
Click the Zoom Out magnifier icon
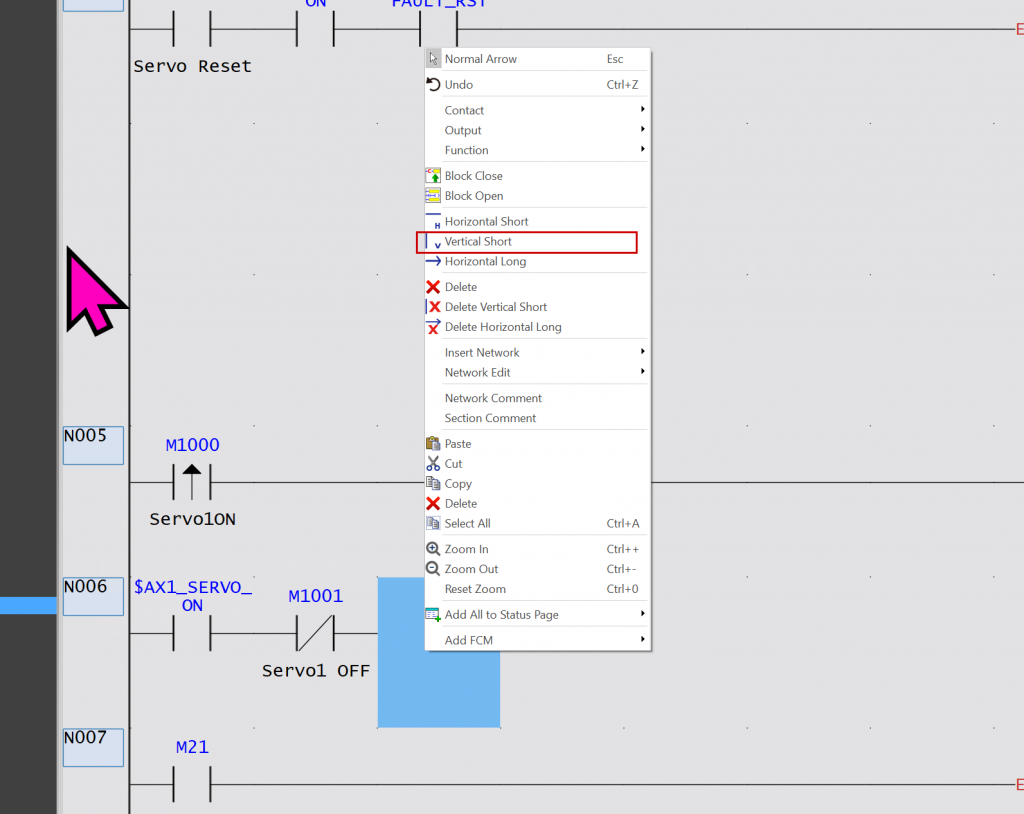[433, 569]
